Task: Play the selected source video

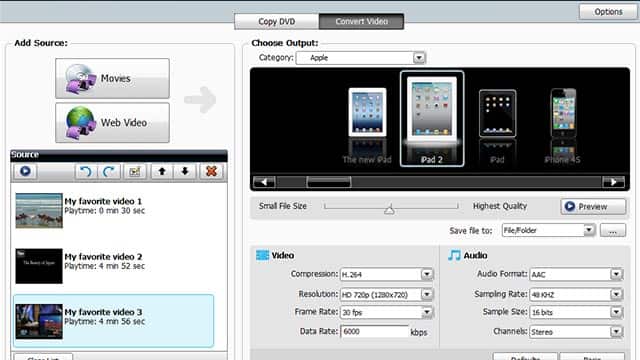Action: (x=25, y=171)
